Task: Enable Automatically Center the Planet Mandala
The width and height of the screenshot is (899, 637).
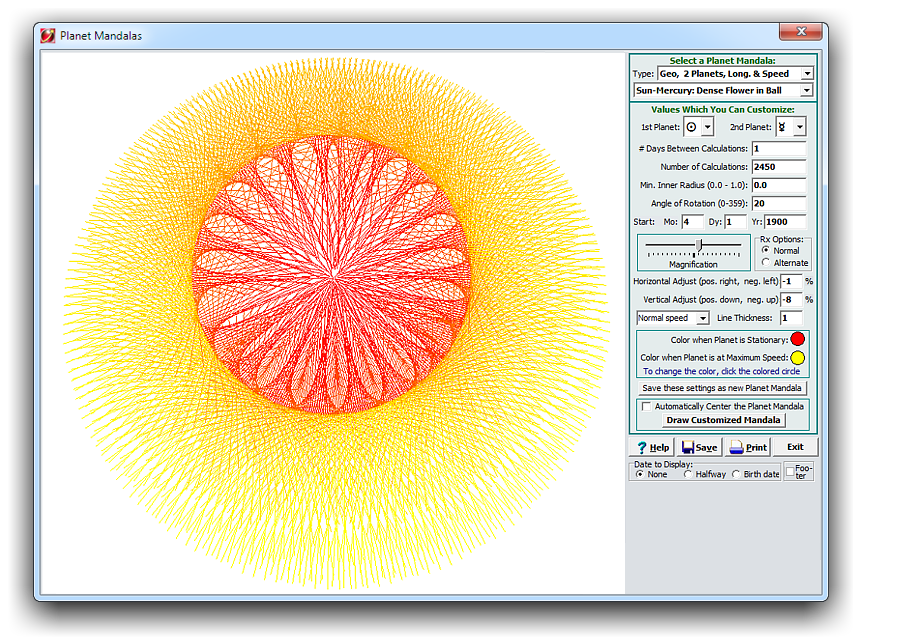Action: [646, 406]
